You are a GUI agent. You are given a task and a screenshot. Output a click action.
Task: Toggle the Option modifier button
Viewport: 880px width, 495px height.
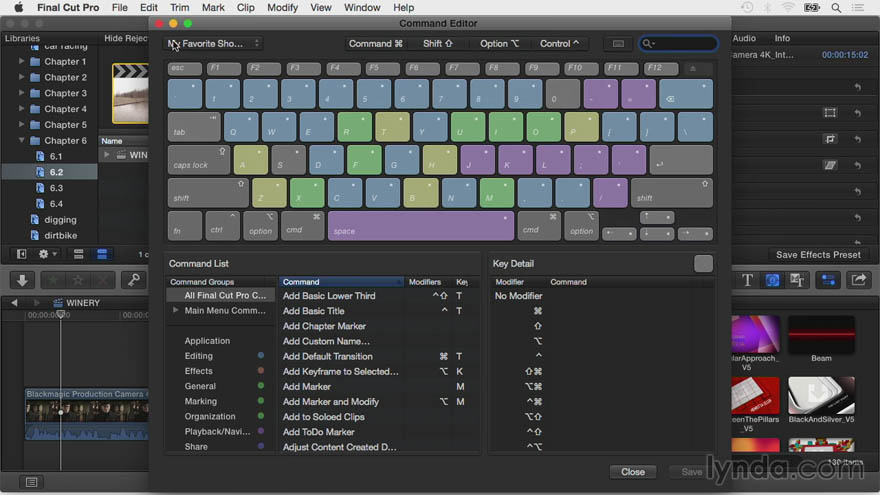pyautogui.click(x=499, y=43)
